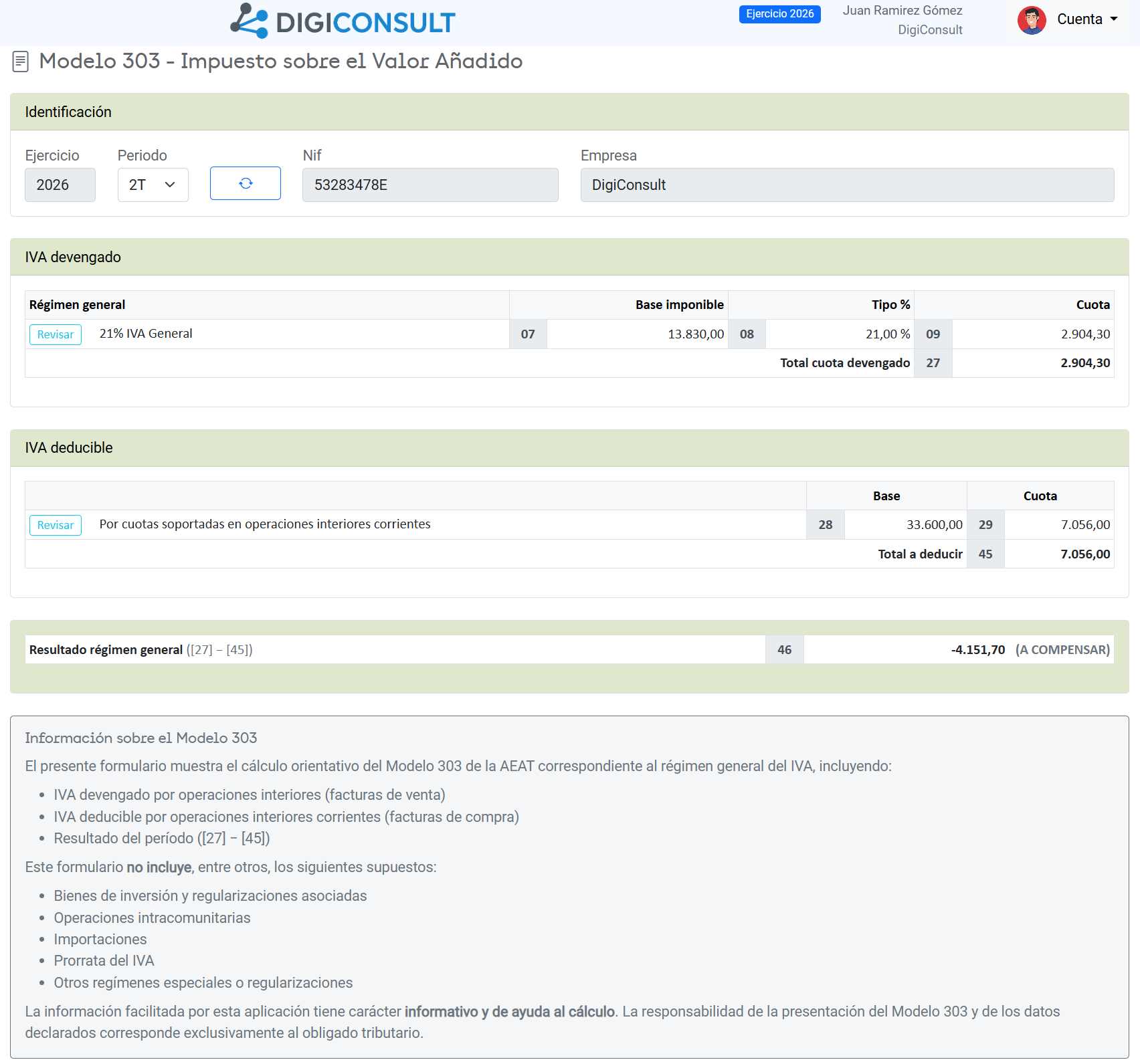Click the Ejercicio field showing 2026

[60, 185]
